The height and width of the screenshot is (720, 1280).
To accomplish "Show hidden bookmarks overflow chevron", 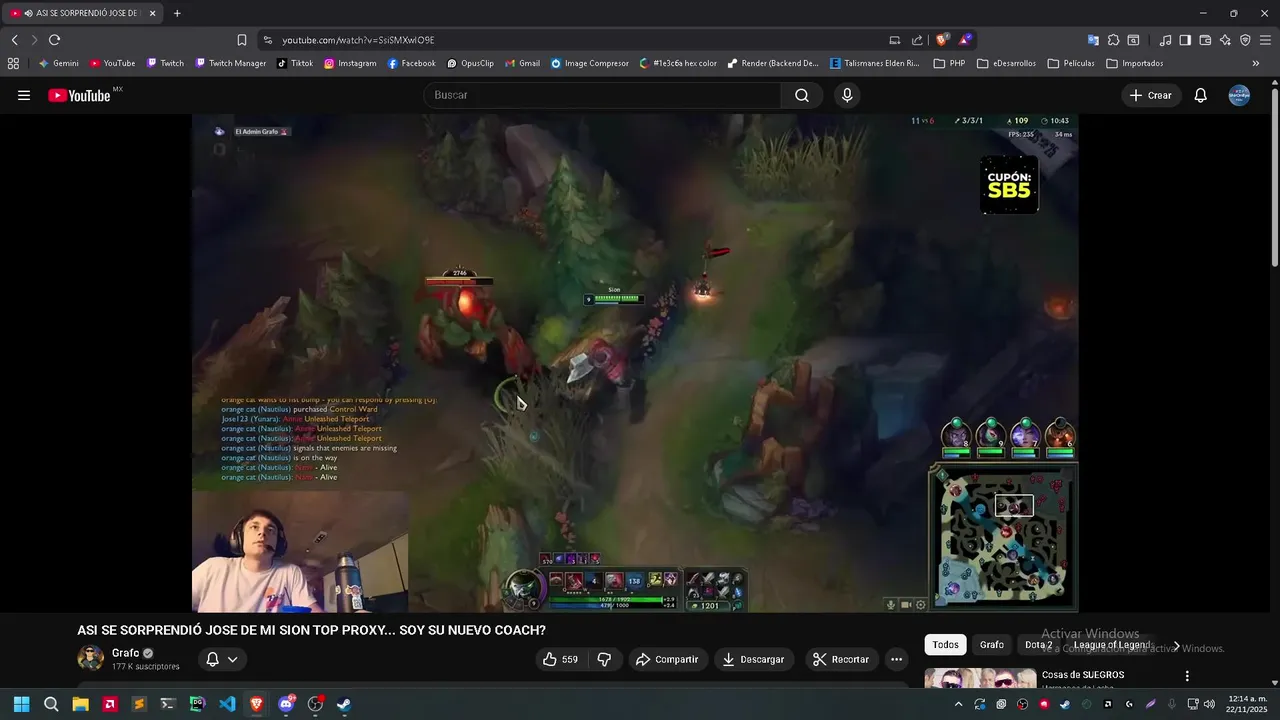I will [x=1256, y=63].
